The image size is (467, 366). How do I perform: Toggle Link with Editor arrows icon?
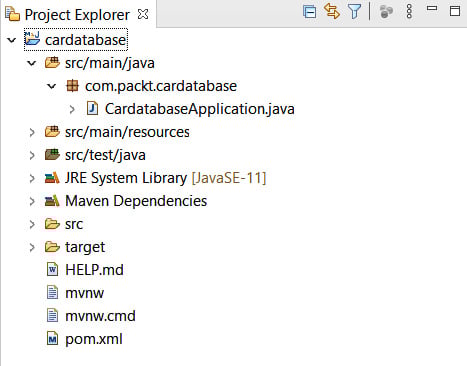pos(332,11)
